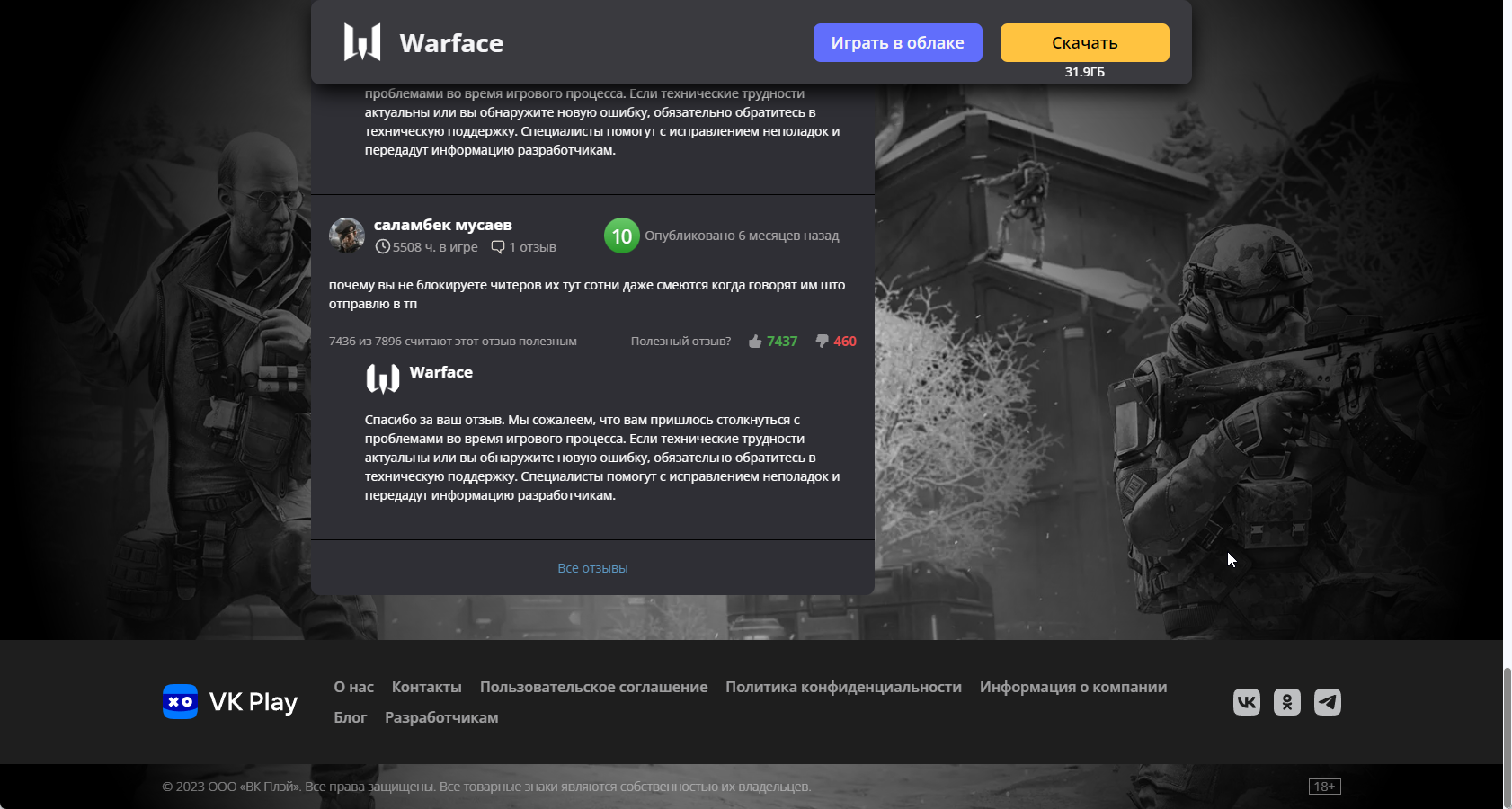Like the review with the thumbs up icon

click(x=755, y=341)
